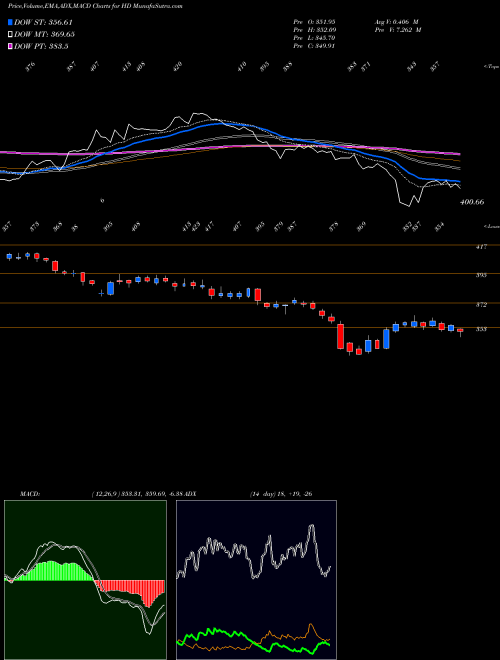The image size is (500, 660).
Task: Click the Avg V: 6.406 M value
Action: 396,21
